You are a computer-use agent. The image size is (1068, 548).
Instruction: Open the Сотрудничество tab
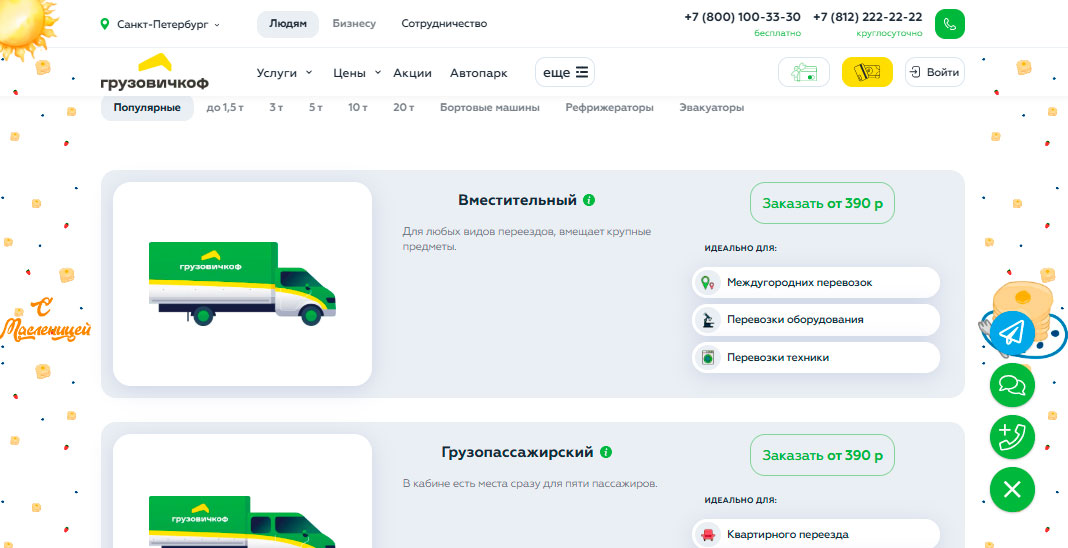444,24
